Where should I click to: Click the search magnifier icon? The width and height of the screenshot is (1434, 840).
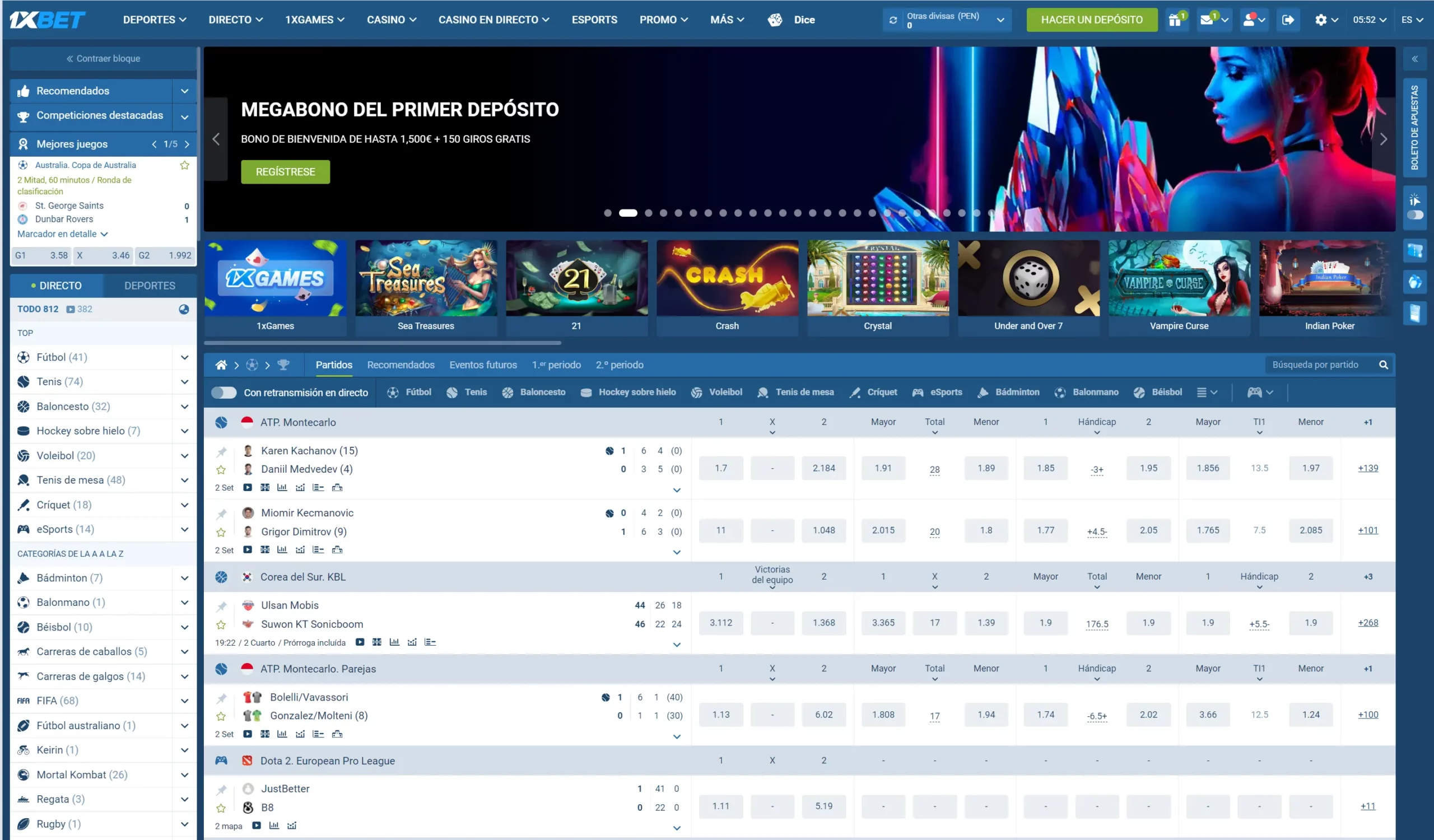tap(1383, 365)
